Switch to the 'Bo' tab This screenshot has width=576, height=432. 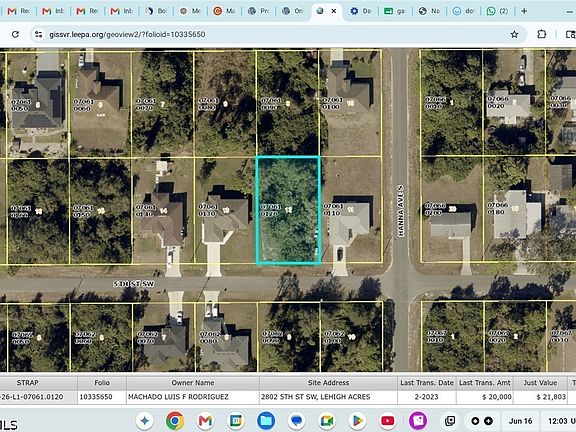156,11
